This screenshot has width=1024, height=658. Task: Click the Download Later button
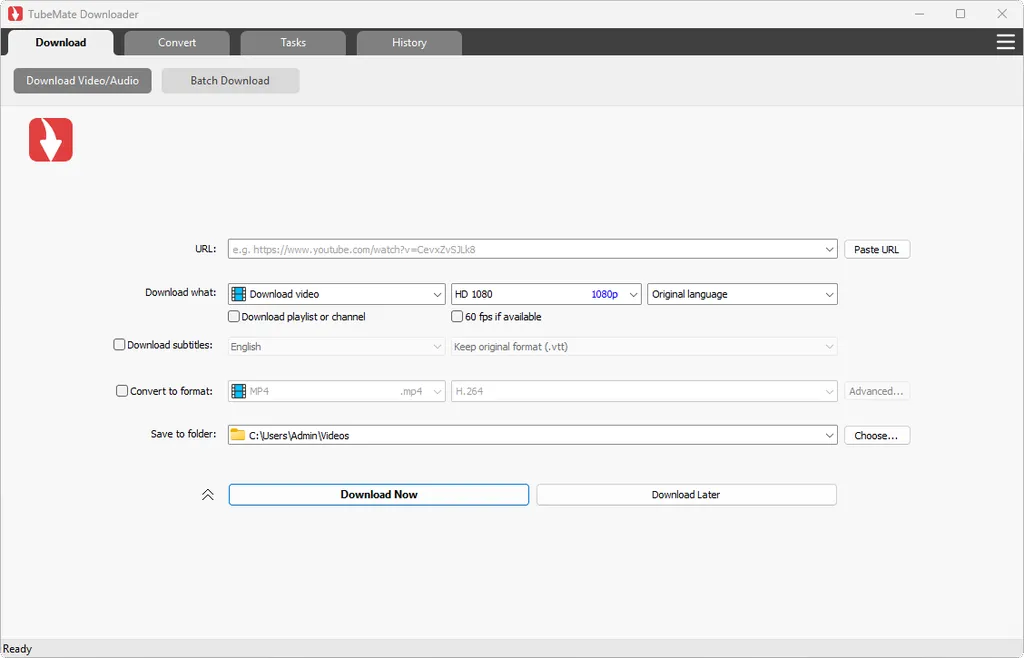pos(686,495)
